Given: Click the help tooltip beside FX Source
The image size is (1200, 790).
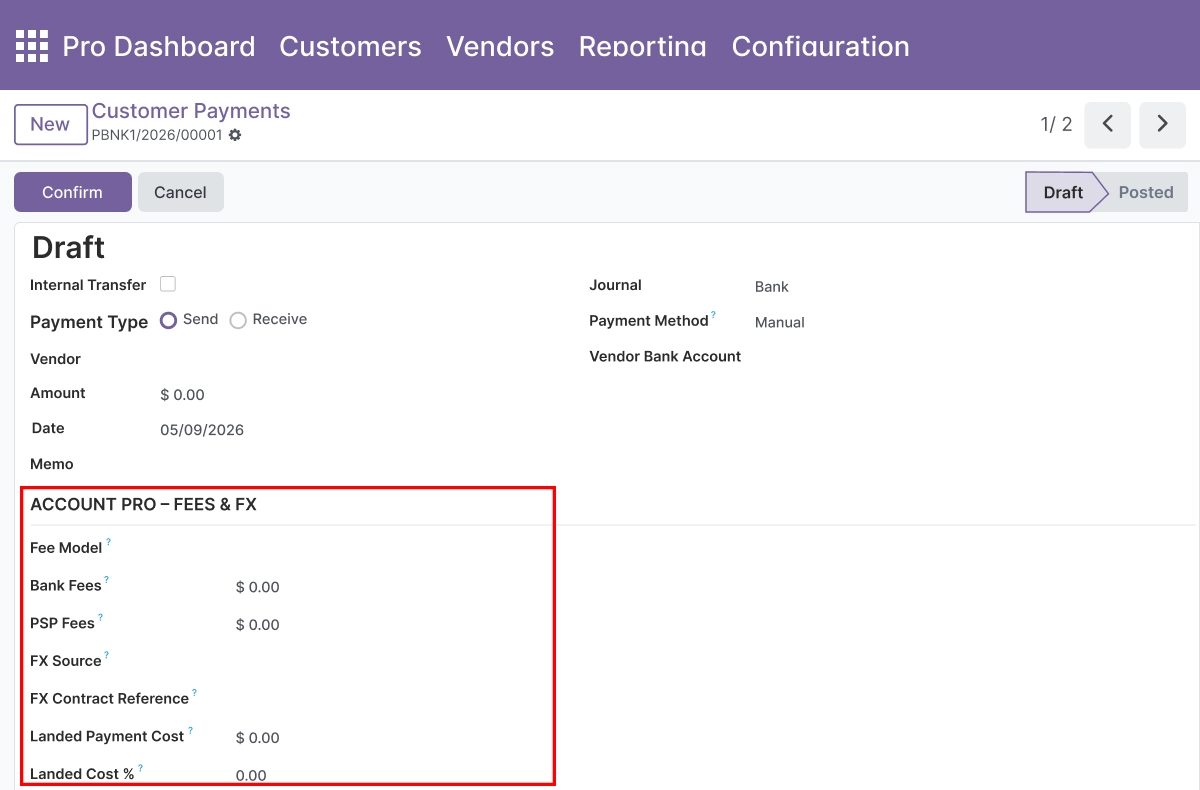Looking at the screenshot, I should [x=106, y=655].
